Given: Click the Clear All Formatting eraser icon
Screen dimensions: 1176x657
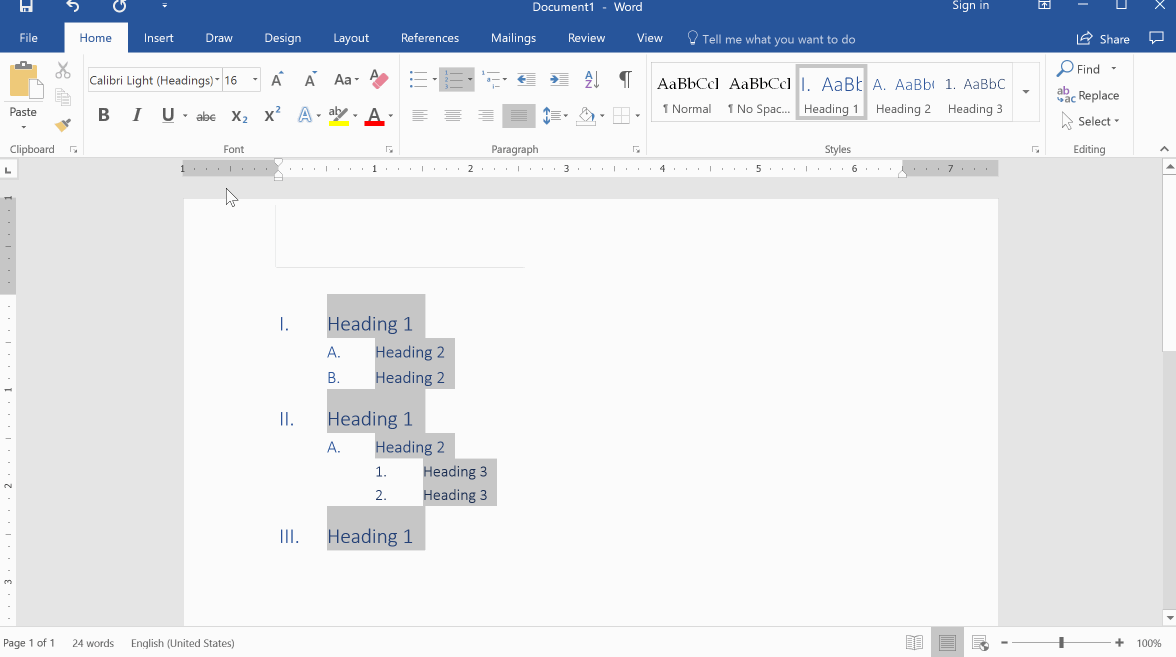Looking at the screenshot, I should pos(379,80).
